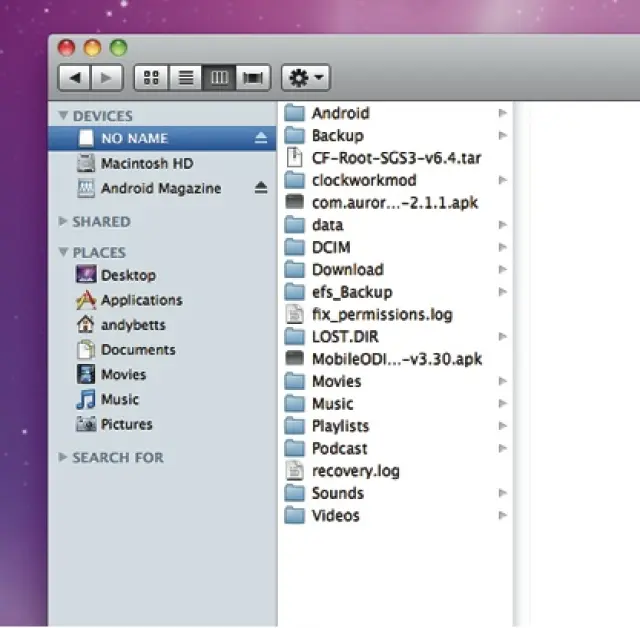The width and height of the screenshot is (640, 628).
Task: Click the Forward navigation arrow
Action: point(106,78)
